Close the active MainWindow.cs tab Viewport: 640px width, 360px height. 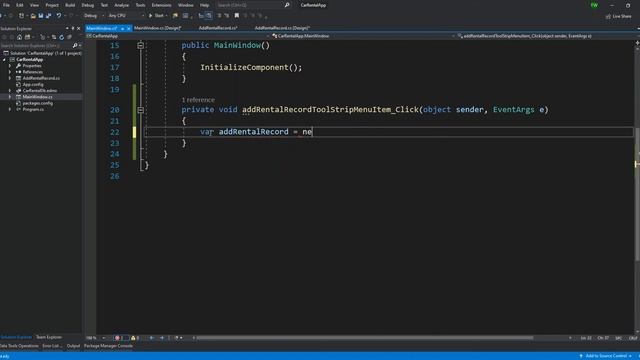(x=129, y=29)
